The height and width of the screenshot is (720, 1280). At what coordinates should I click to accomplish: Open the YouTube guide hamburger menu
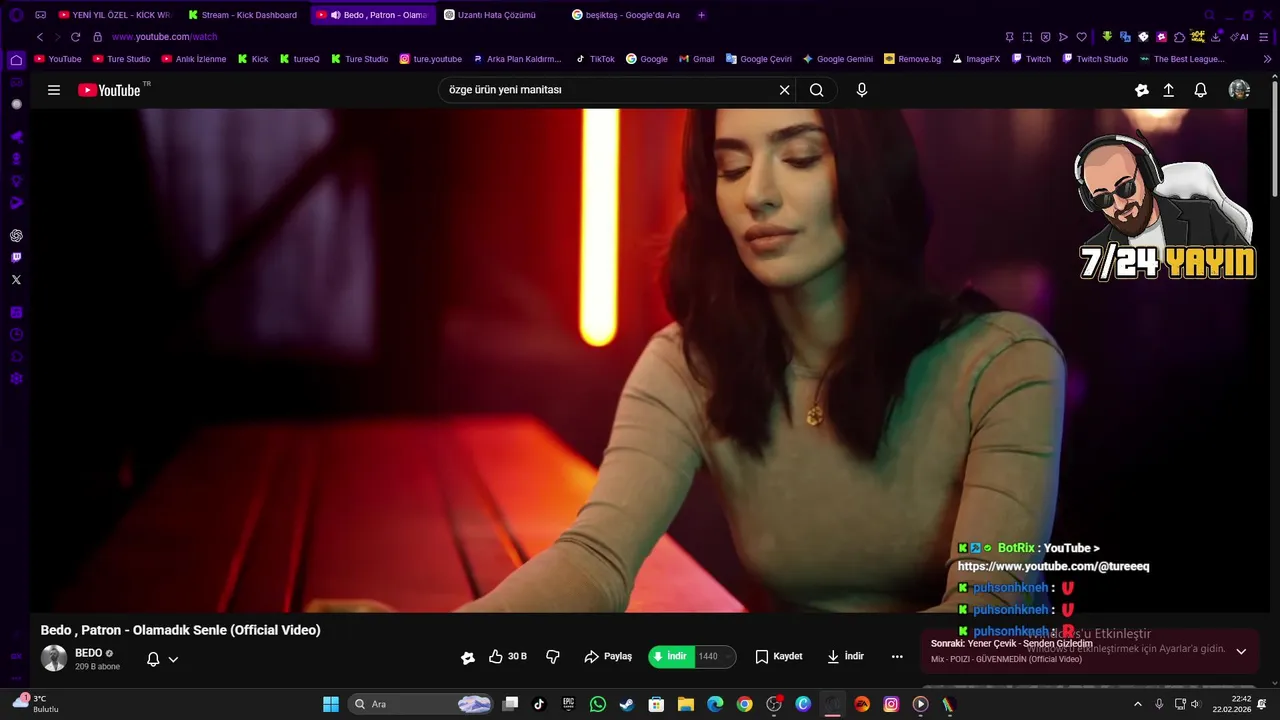54,90
